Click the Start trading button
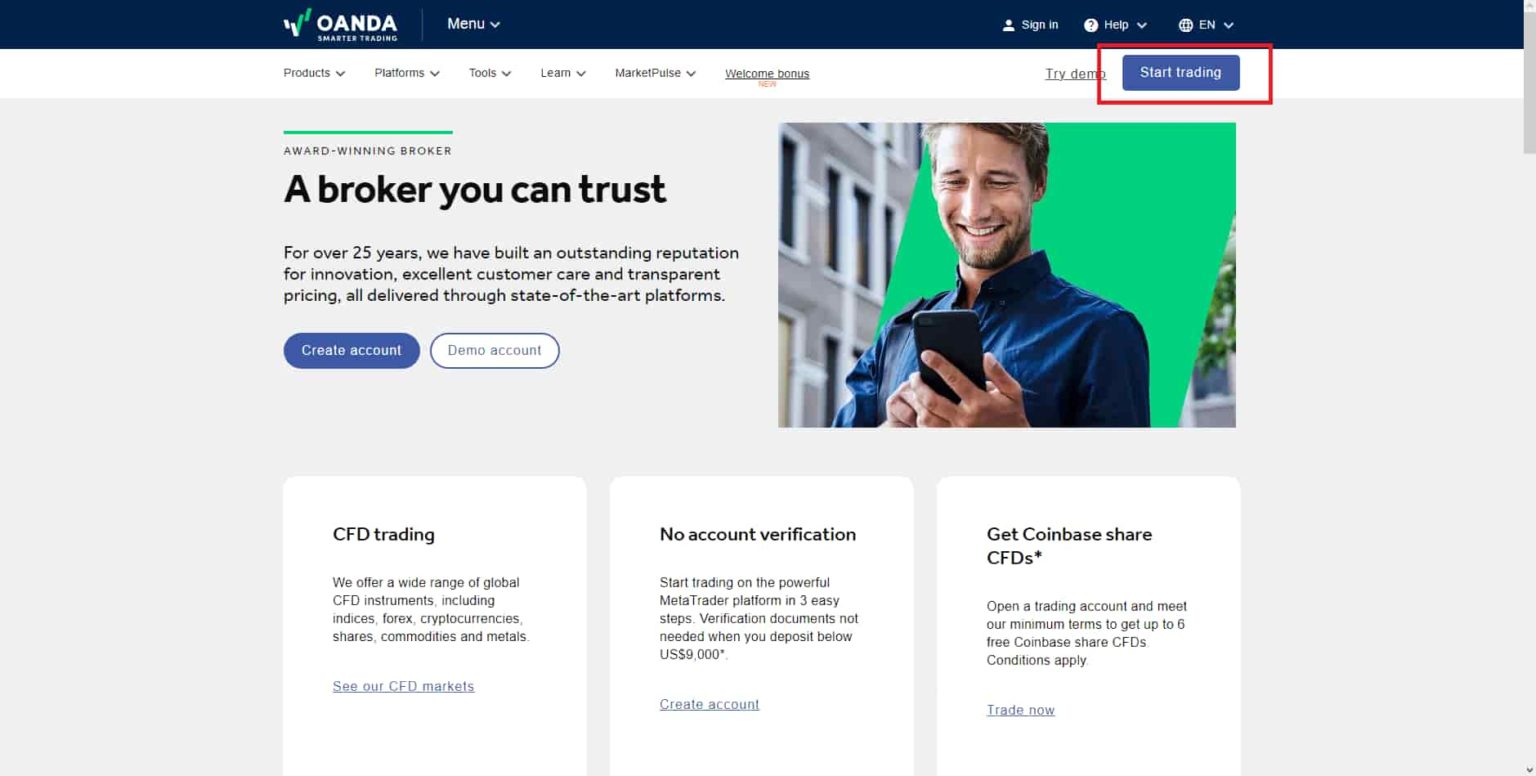This screenshot has width=1536, height=776. click(1181, 72)
